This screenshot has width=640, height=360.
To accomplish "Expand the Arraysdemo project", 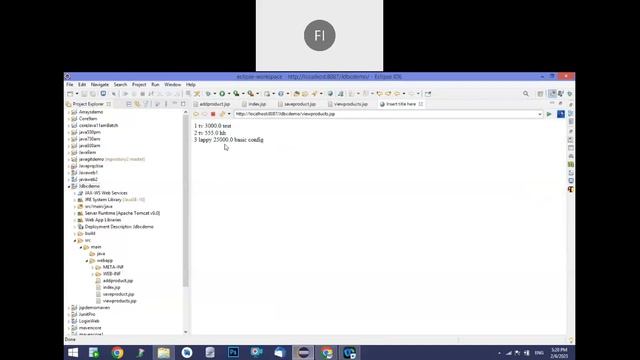I will (69, 112).
